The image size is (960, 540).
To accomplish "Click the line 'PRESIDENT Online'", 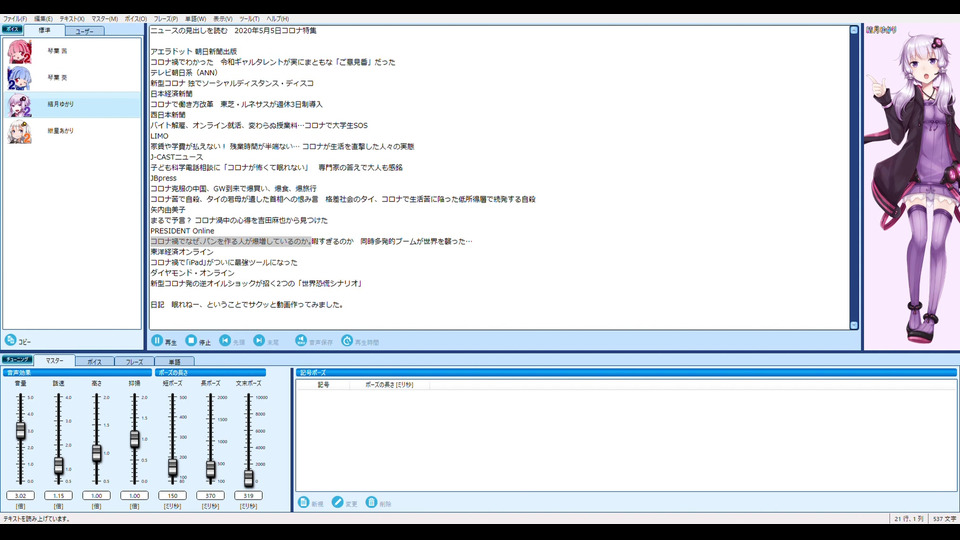I will click(182, 231).
